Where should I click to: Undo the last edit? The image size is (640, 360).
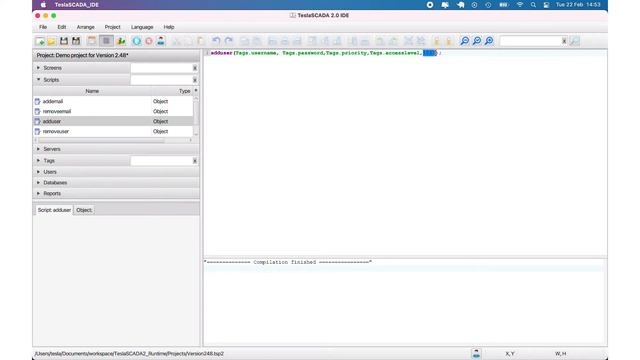[x=216, y=41]
